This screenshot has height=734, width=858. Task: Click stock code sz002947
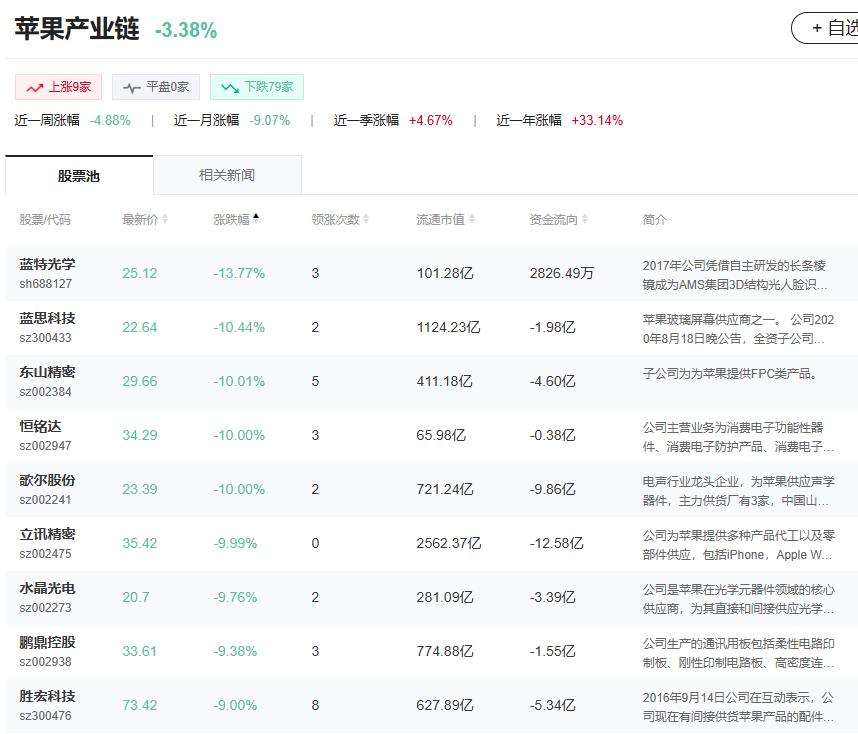point(45,446)
